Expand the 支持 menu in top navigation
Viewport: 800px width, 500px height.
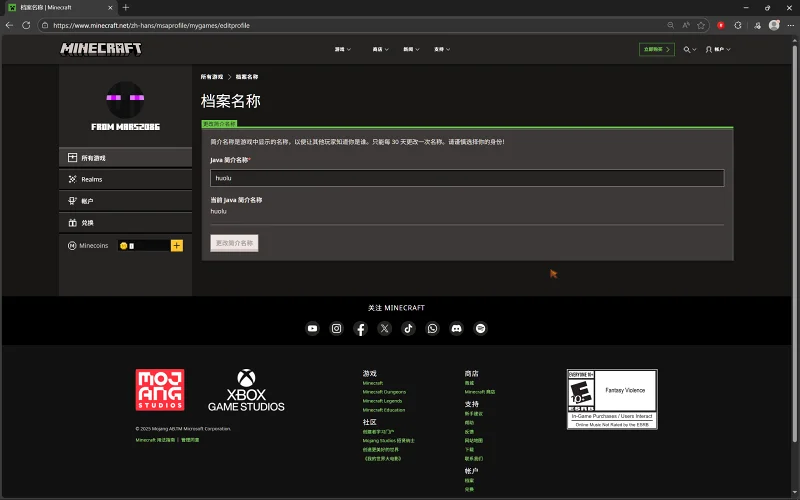click(442, 49)
